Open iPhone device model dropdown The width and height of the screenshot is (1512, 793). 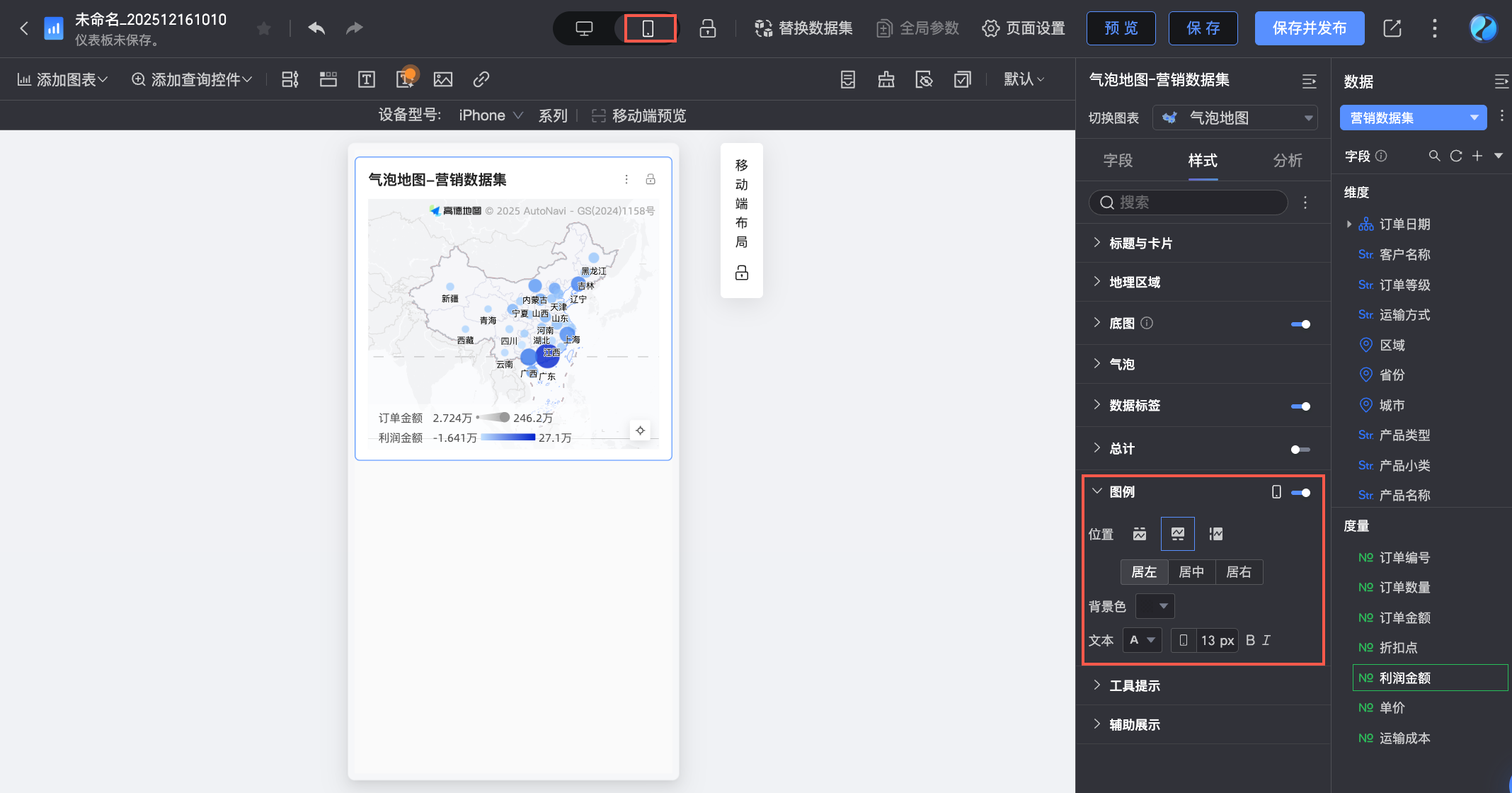490,115
